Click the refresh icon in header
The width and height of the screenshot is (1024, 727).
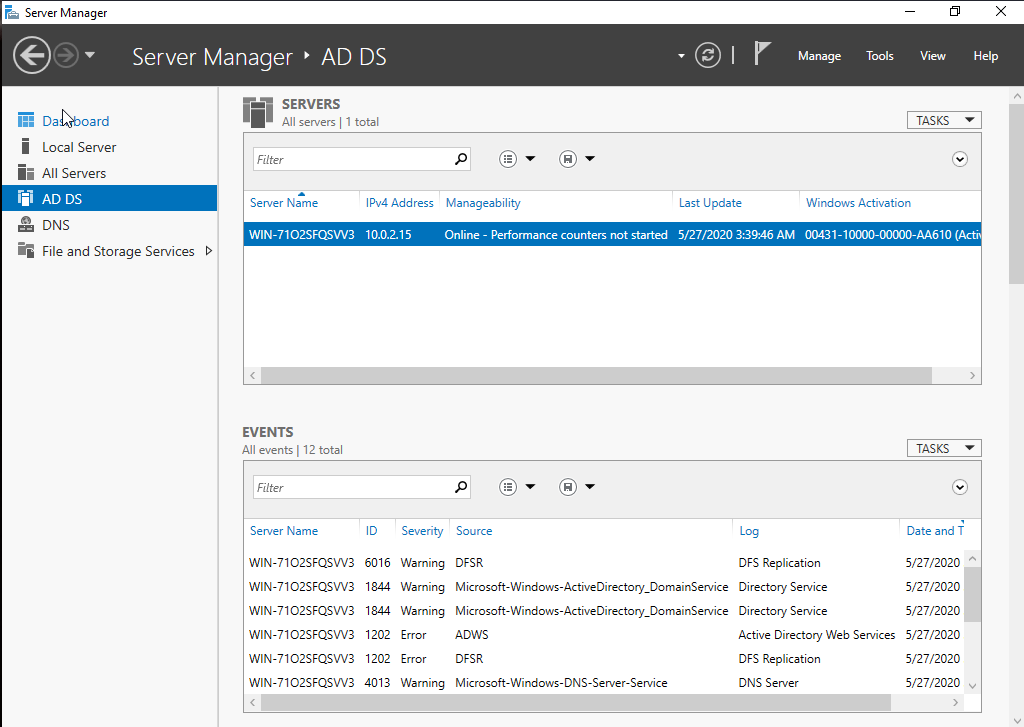pos(708,55)
